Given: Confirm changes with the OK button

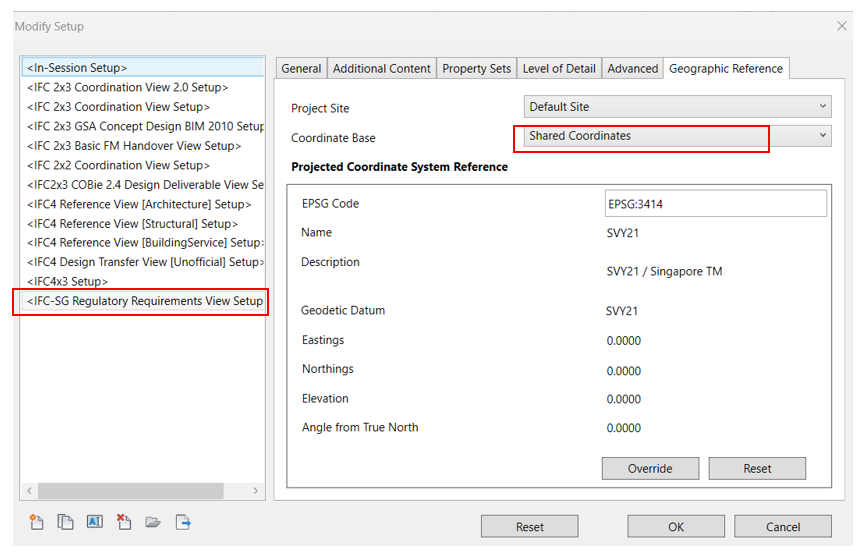Looking at the screenshot, I should 676,527.
